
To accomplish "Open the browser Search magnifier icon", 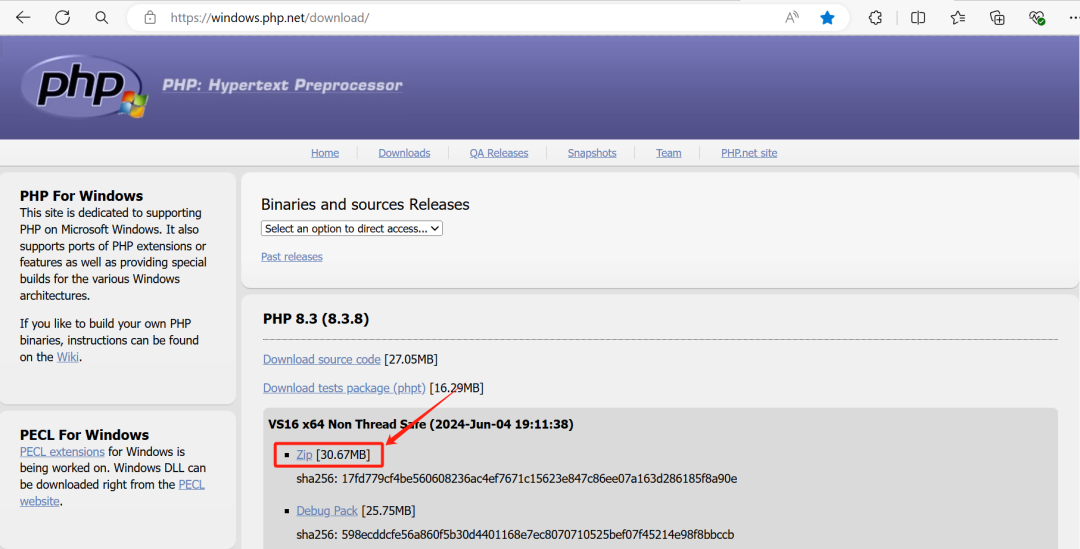I will click(102, 18).
